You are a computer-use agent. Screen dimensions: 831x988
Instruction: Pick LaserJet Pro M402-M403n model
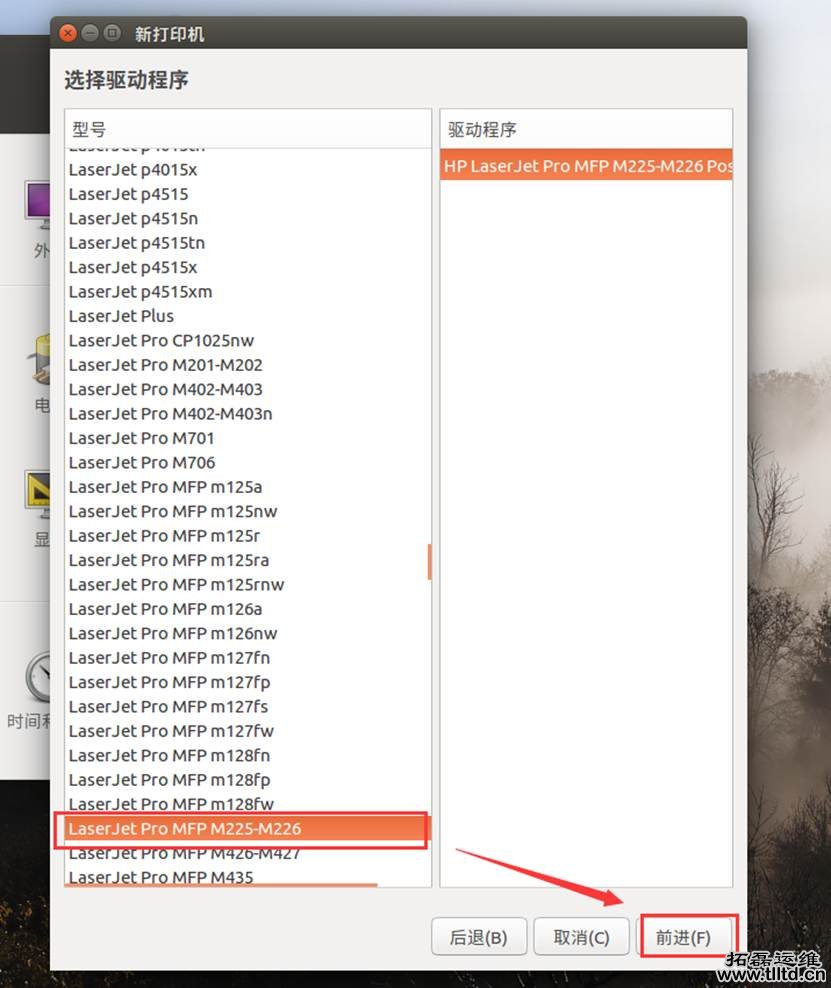tap(171, 413)
